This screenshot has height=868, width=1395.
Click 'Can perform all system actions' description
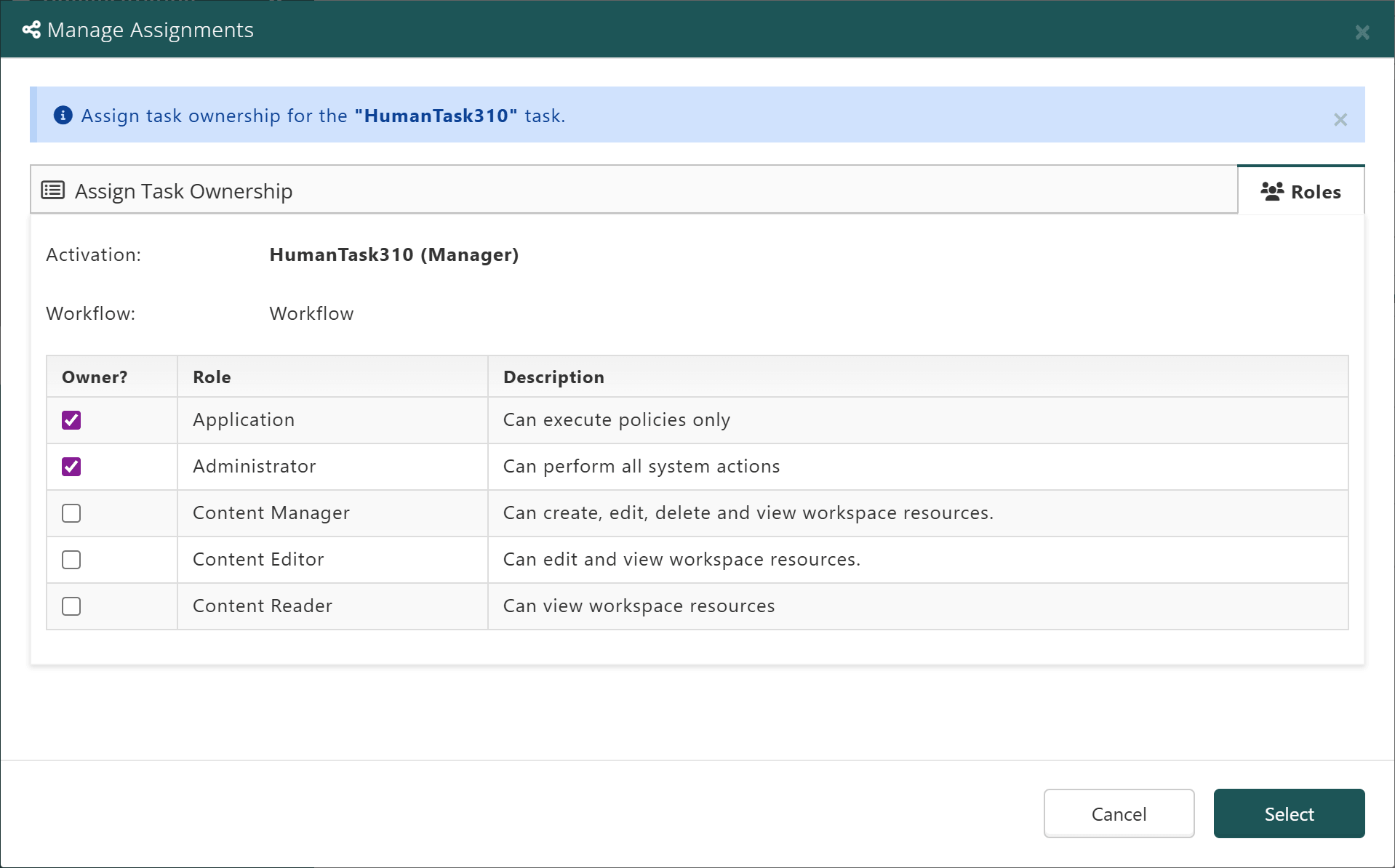641,466
